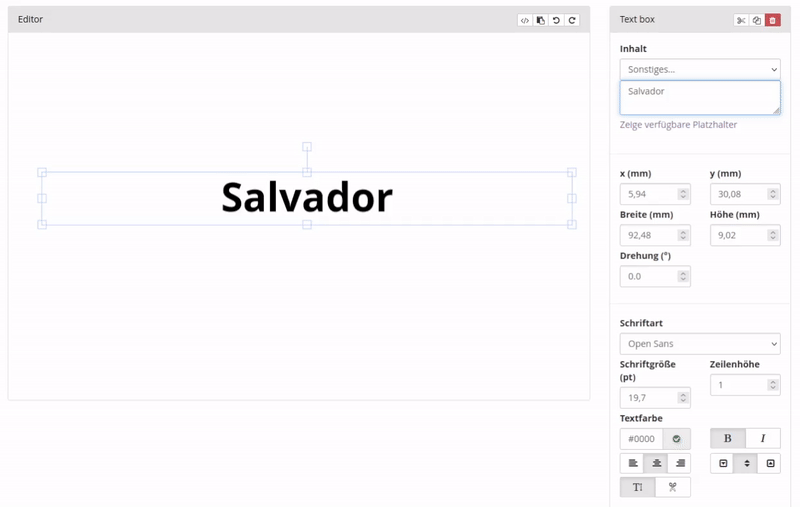Image resolution: width=800 pixels, height=507 pixels.
Task: Undo the last change in the Editor
Action: click(556, 20)
